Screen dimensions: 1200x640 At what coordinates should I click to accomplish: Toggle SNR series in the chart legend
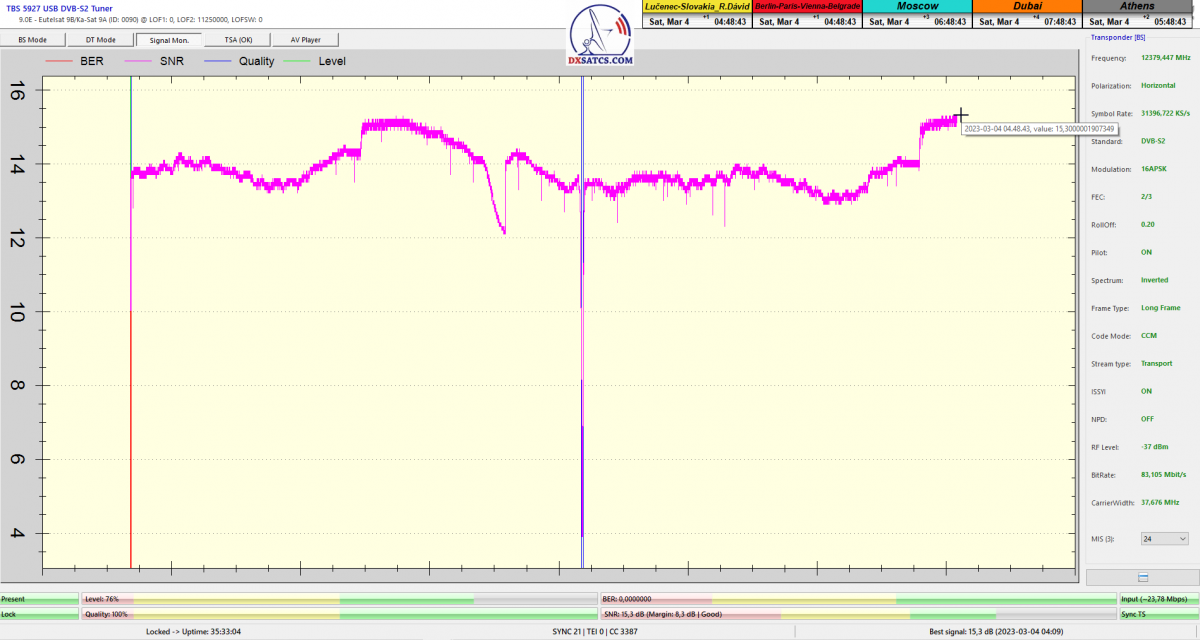coord(154,61)
